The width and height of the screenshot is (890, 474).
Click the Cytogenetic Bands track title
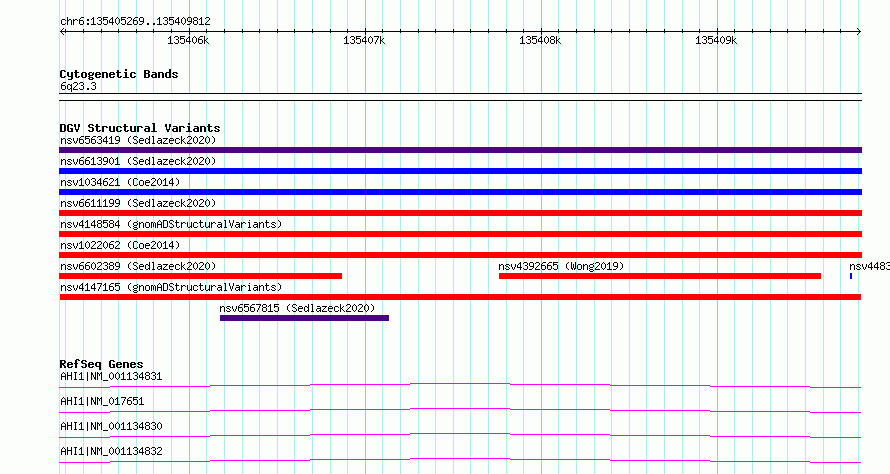pyautogui.click(x=119, y=74)
